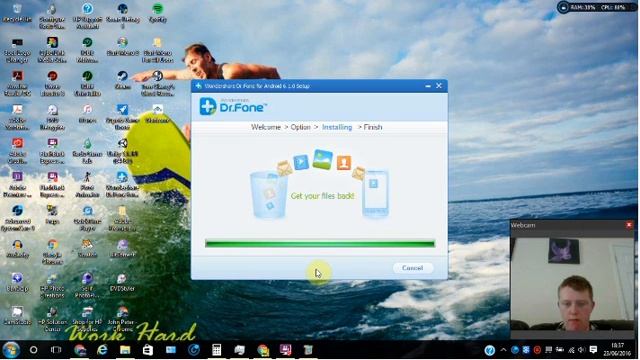Image resolution: width=640 pixels, height=360 pixels.
Task: Select the Installing step in setup breadcrumb
Action: click(337, 127)
